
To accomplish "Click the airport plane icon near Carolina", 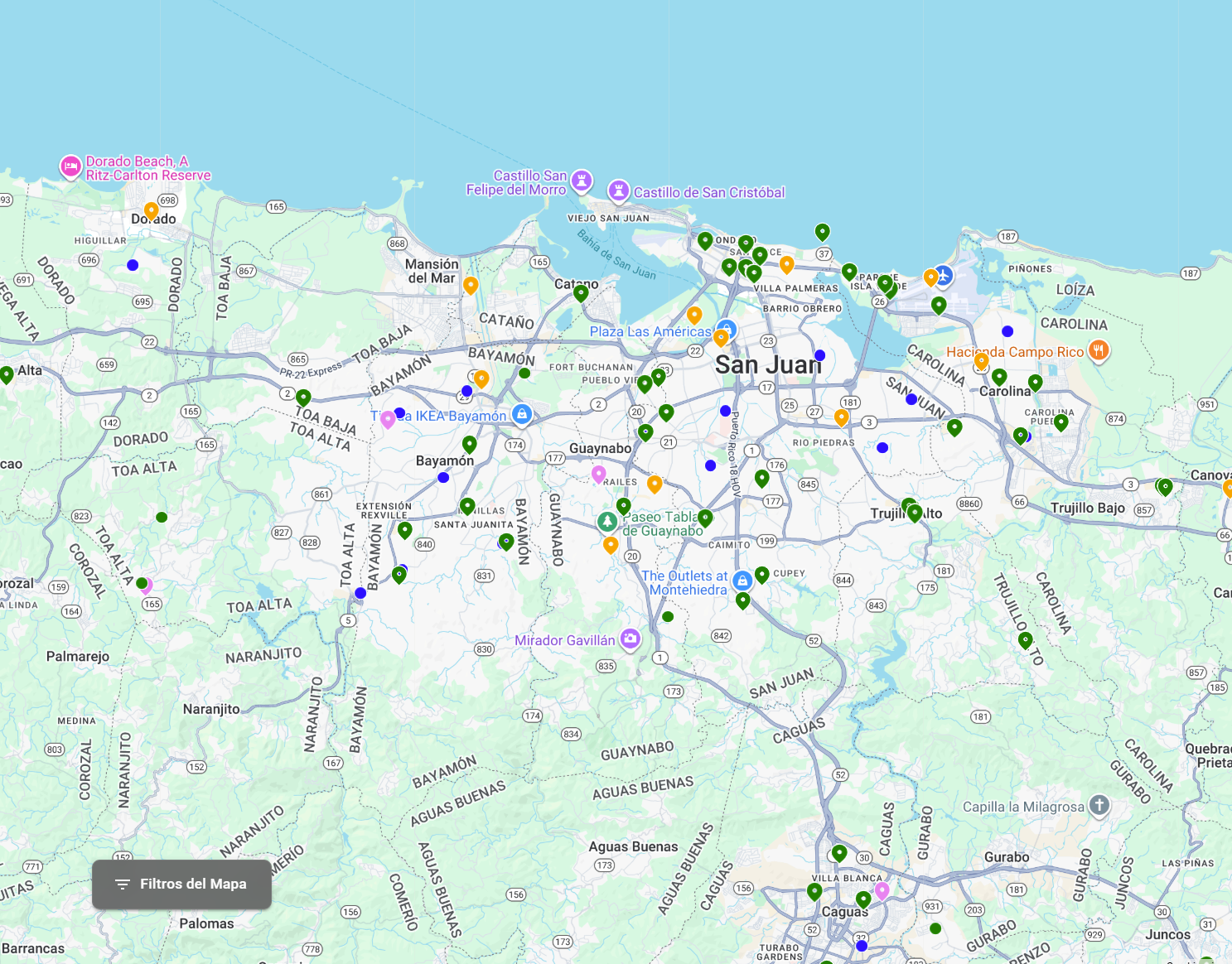I will [x=943, y=276].
